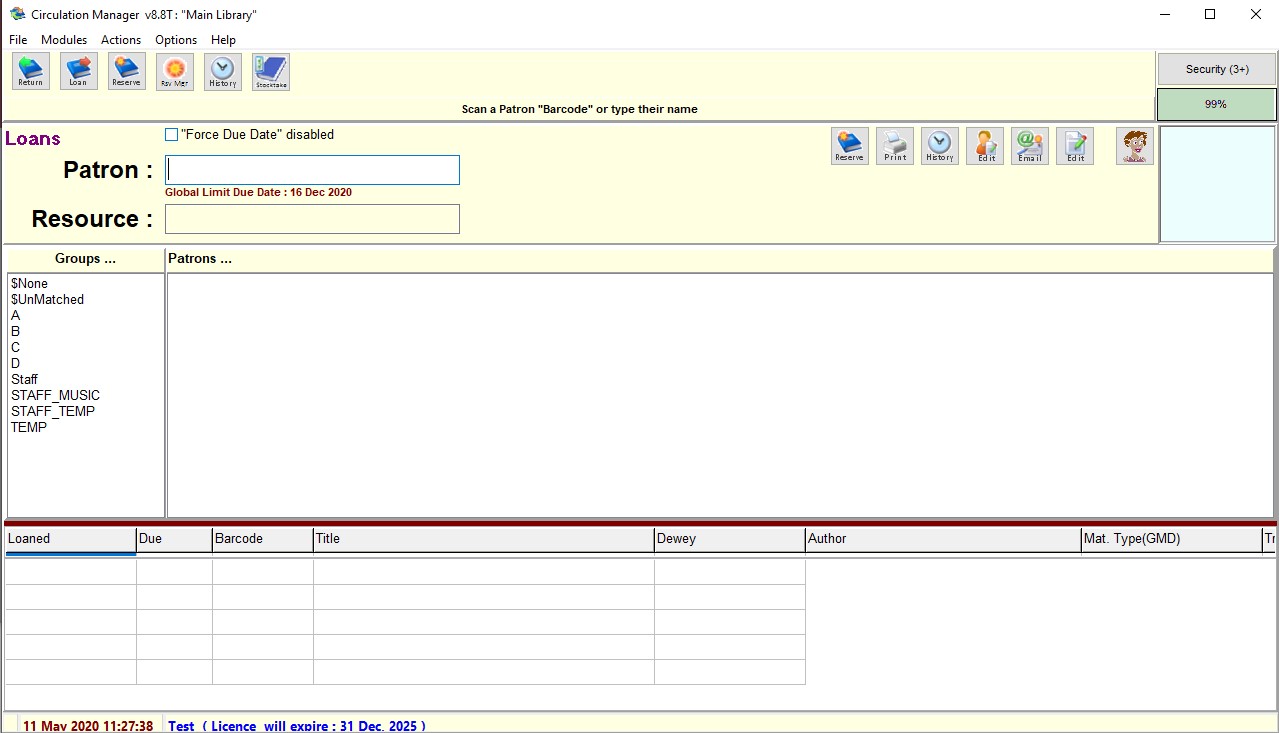Open the Options menu

point(176,39)
